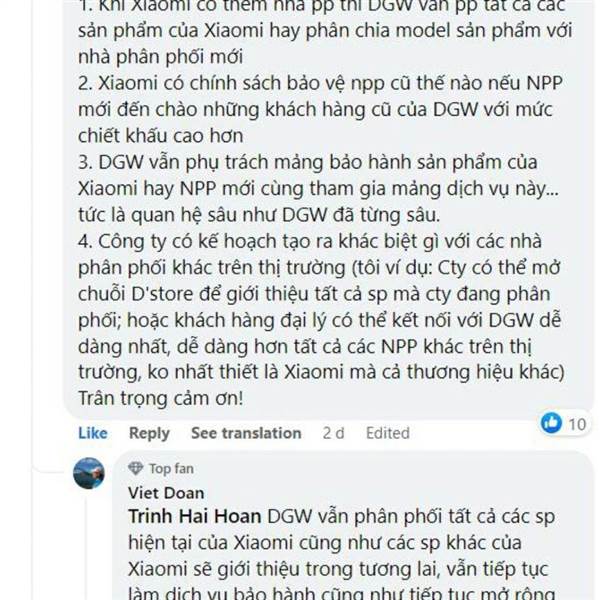View edit history via the Edited label
This screenshot has width=600, height=600.
click(x=388, y=433)
